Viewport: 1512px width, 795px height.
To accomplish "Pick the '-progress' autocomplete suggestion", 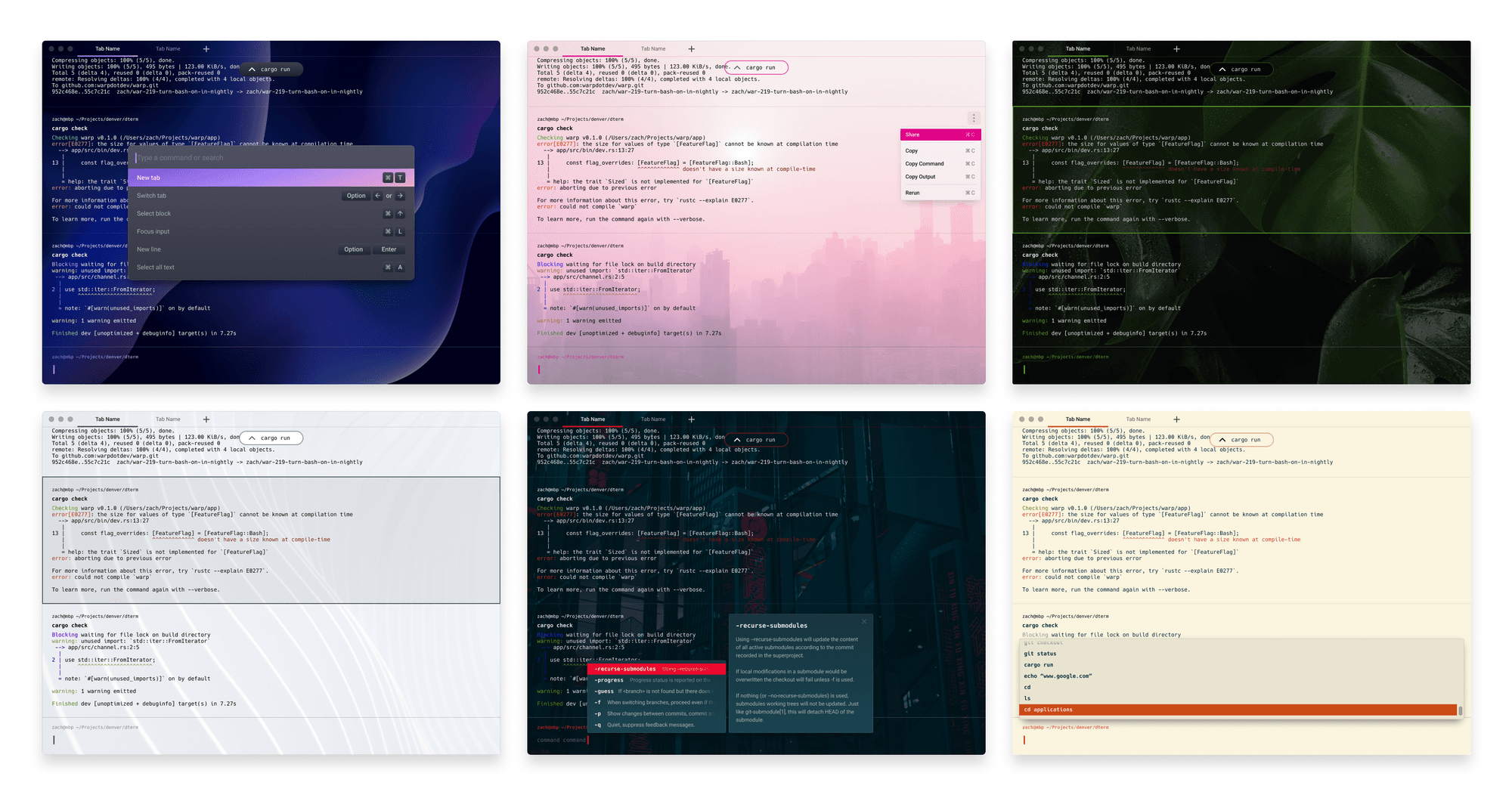I will point(609,680).
